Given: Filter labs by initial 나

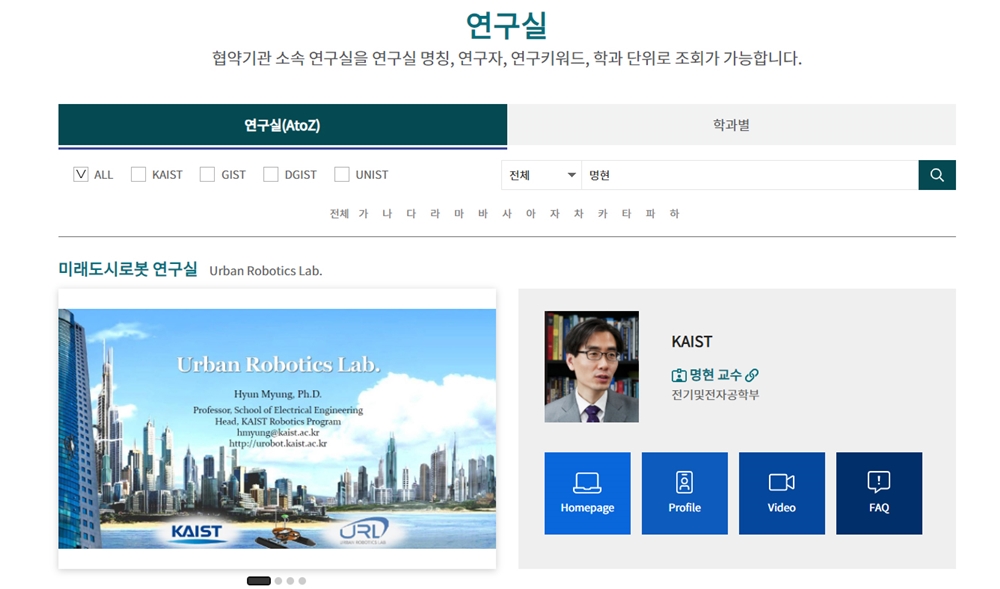Looking at the screenshot, I should click(387, 214).
